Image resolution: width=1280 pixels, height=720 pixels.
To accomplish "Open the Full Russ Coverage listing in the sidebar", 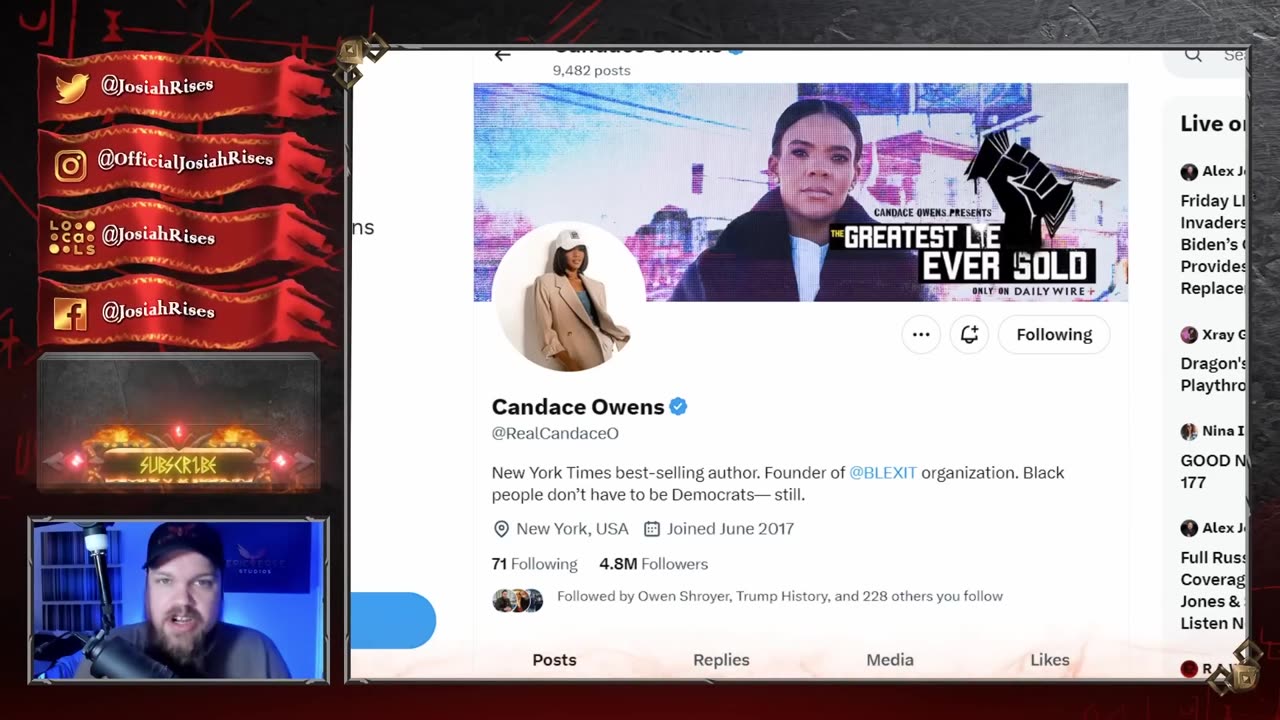I will [x=1213, y=590].
